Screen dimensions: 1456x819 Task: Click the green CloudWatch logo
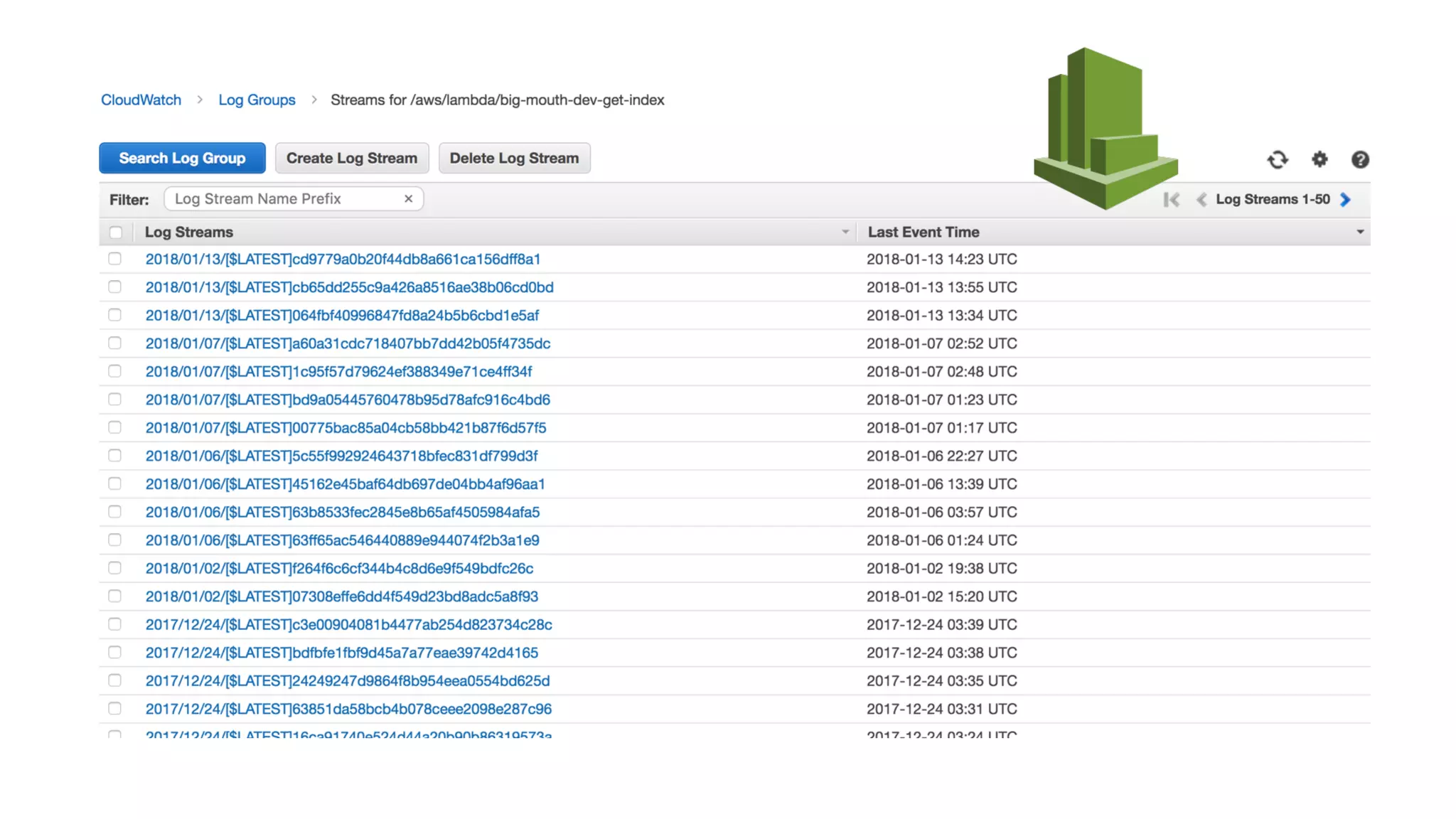(x=1105, y=129)
